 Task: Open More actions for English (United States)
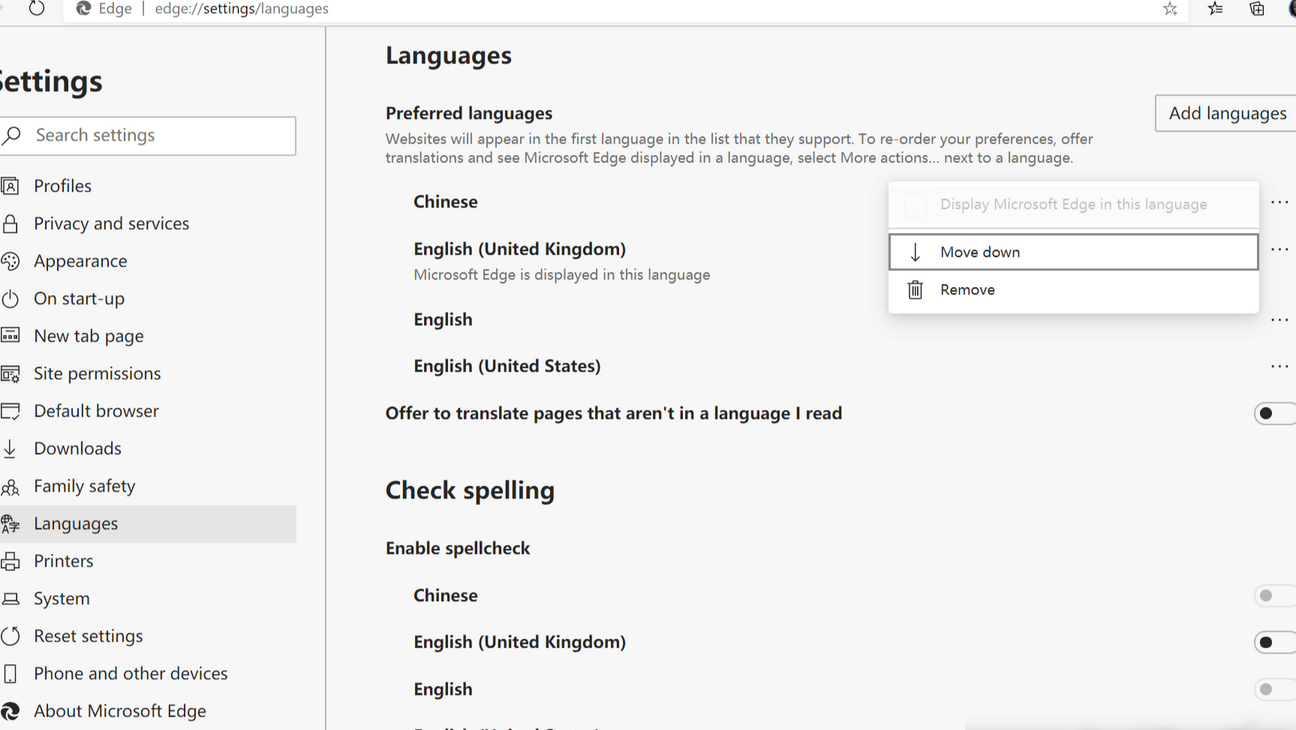pyautogui.click(x=1279, y=366)
